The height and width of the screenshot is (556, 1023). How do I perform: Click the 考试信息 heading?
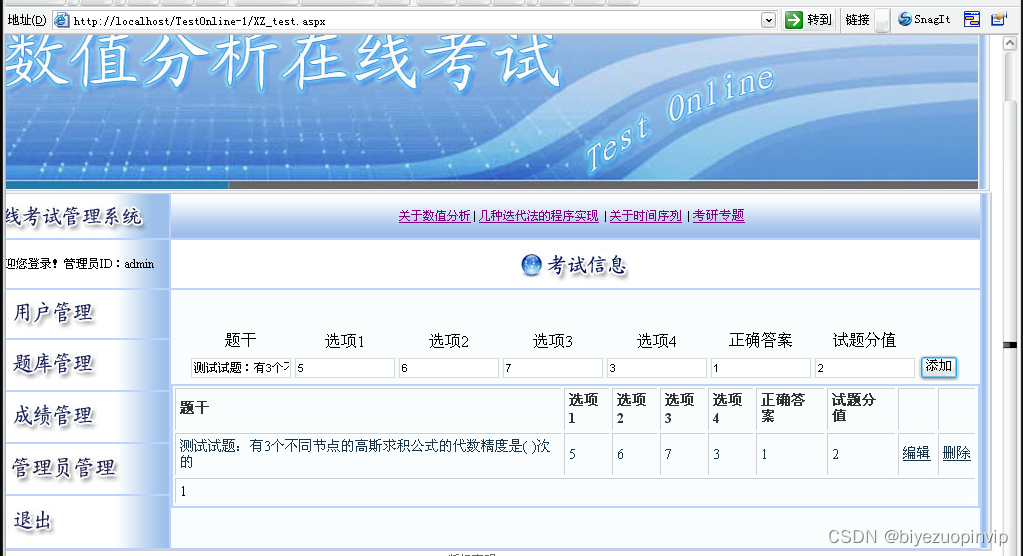pyautogui.click(x=587, y=265)
